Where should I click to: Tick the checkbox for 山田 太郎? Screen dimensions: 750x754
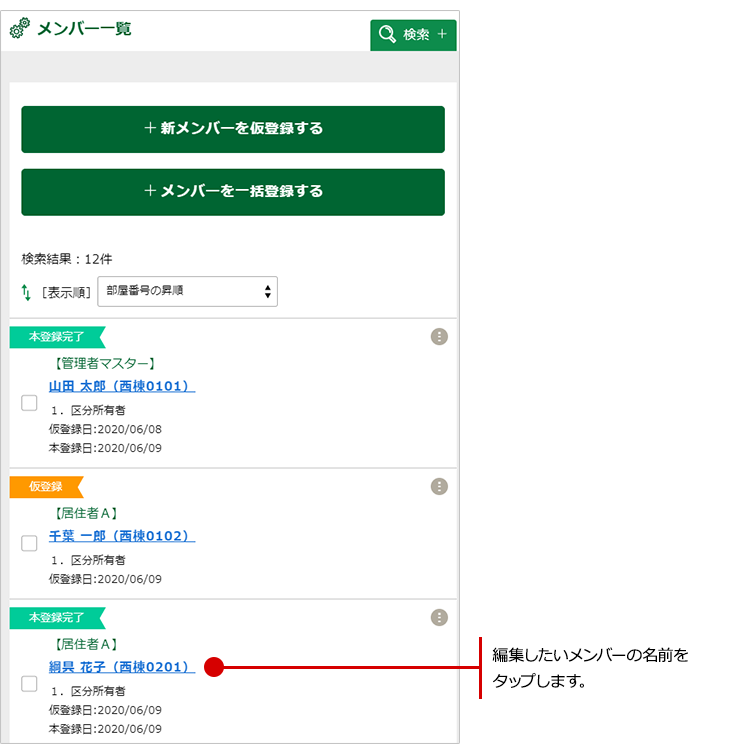pyautogui.click(x=30, y=403)
